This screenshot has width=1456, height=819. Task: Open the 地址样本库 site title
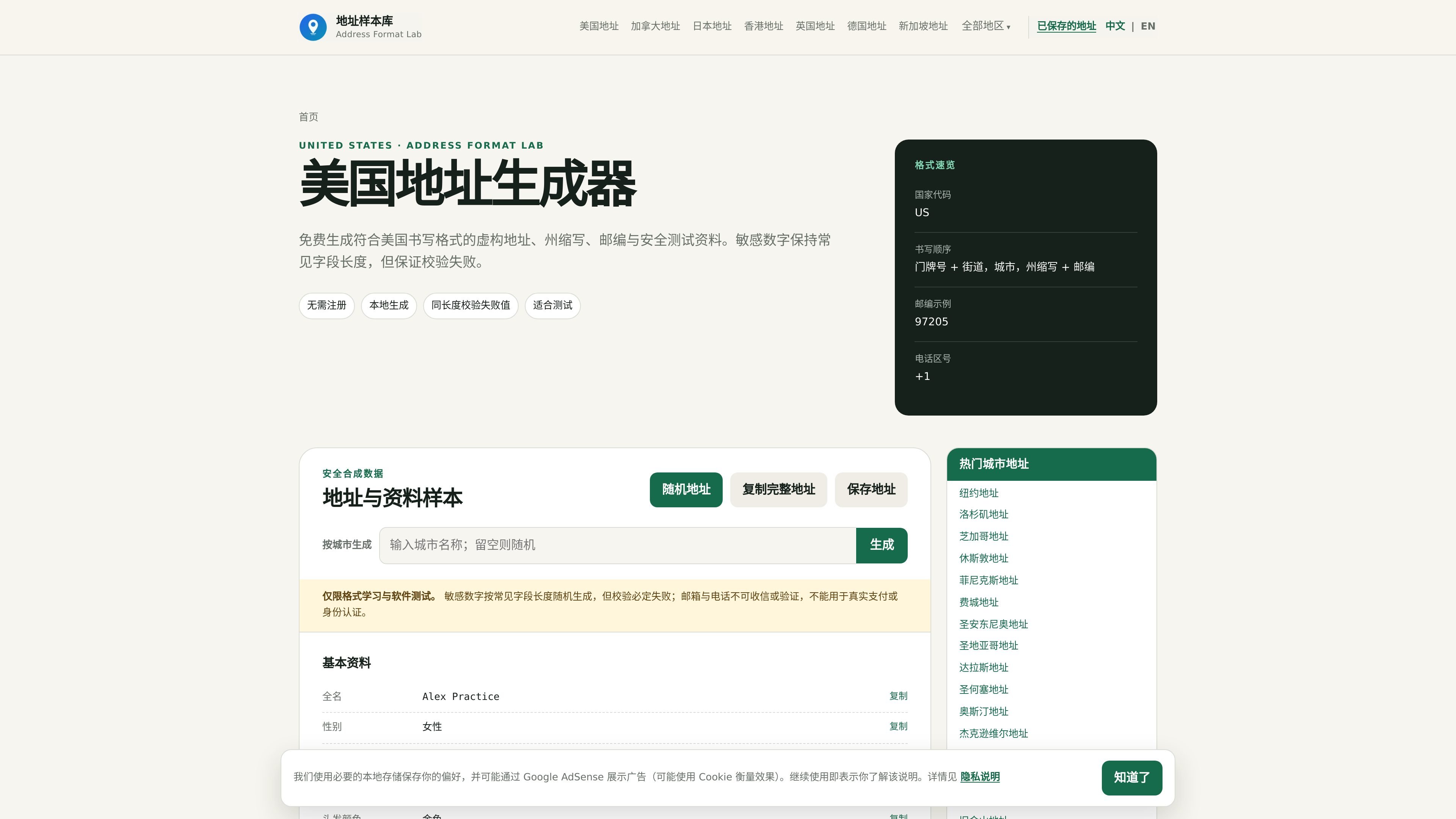pyautogui.click(x=364, y=21)
